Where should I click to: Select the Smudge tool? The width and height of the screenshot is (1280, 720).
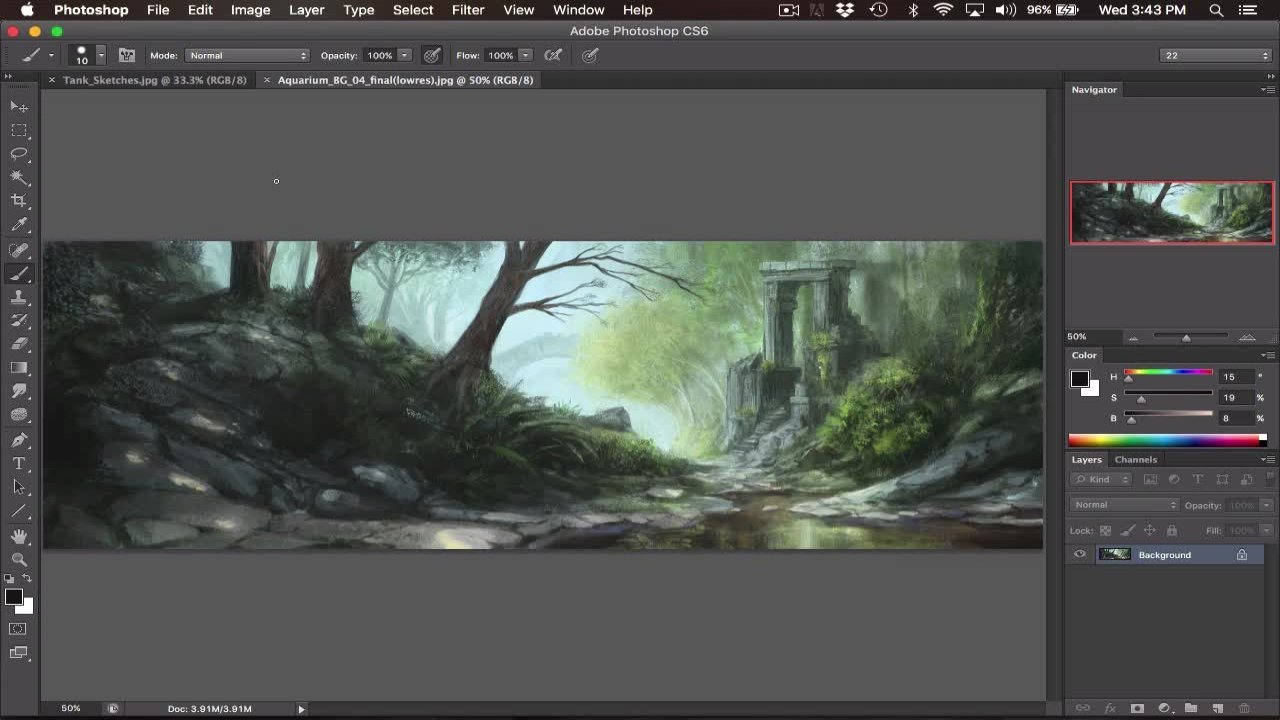coord(19,391)
